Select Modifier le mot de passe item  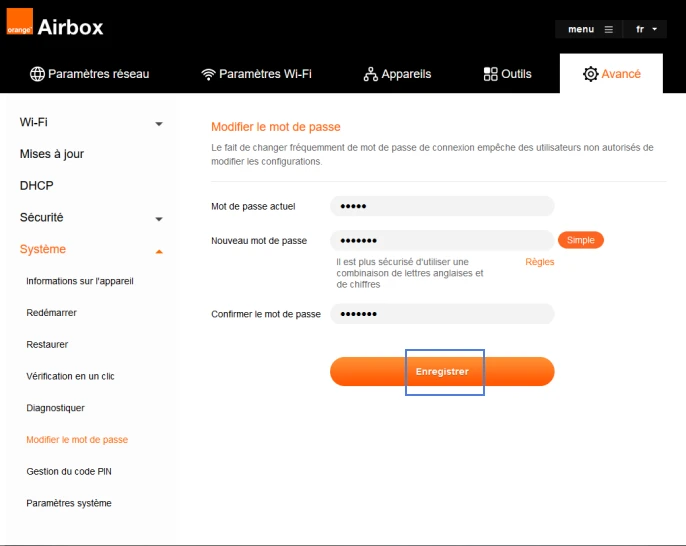(x=77, y=440)
